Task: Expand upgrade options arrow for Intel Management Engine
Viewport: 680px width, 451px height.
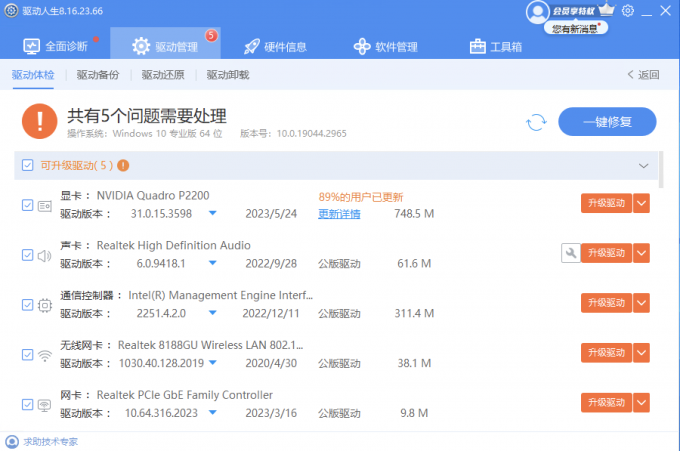Action: pos(641,303)
